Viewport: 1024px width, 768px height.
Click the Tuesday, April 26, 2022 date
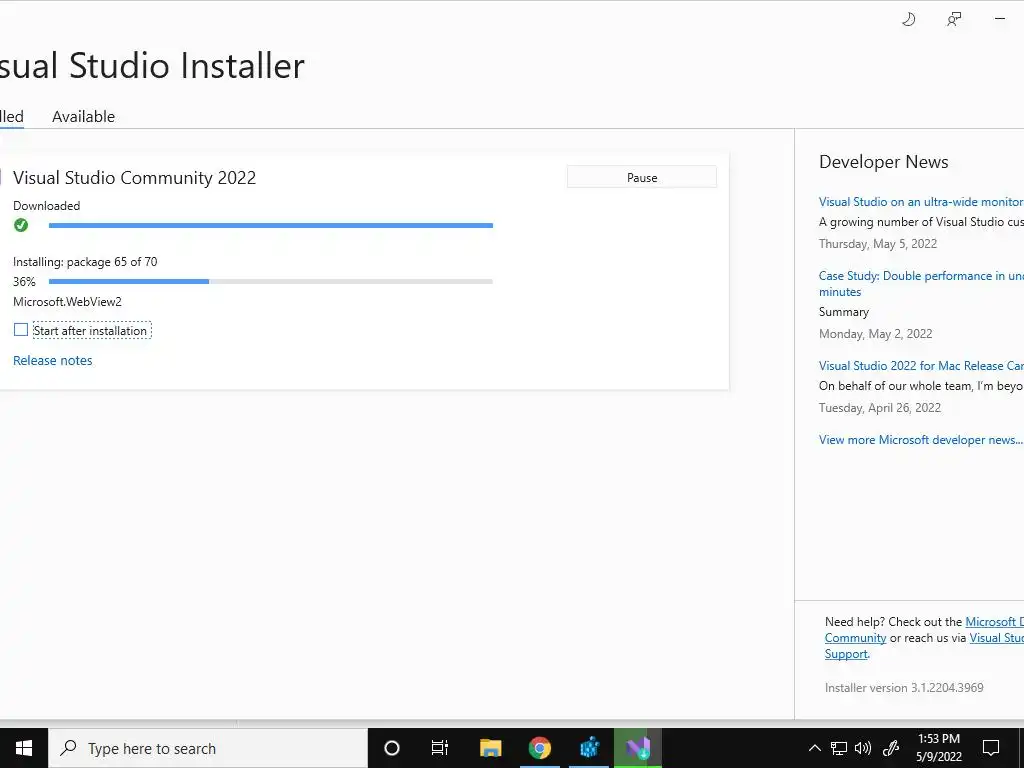880,408
